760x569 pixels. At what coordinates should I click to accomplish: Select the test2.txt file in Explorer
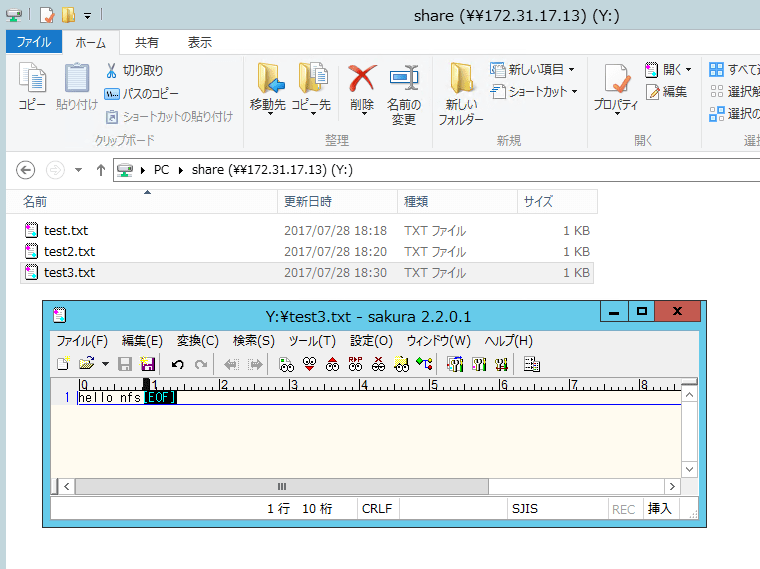[306, 252]
